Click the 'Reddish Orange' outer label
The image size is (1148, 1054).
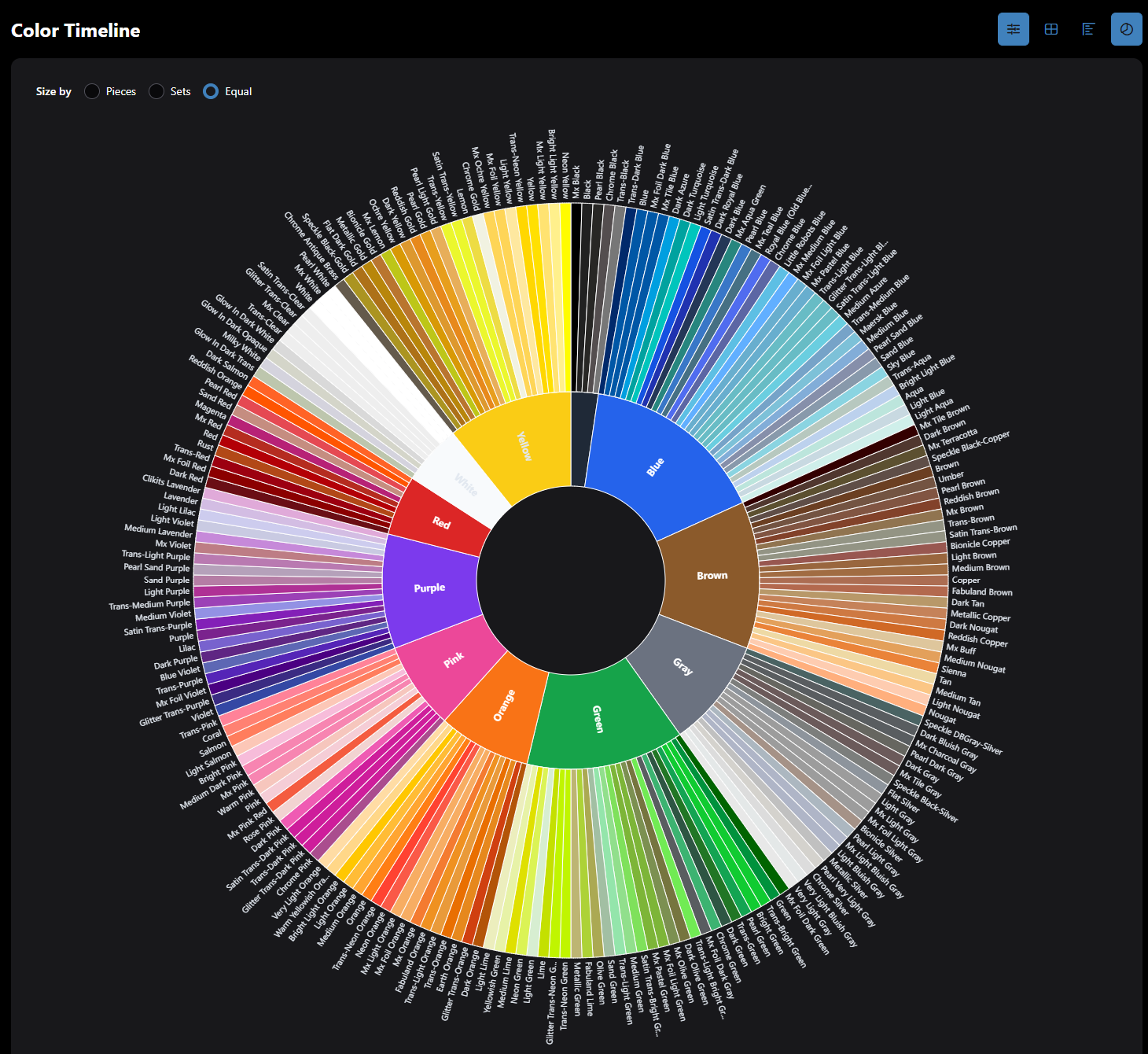click(x=215, y=372)
